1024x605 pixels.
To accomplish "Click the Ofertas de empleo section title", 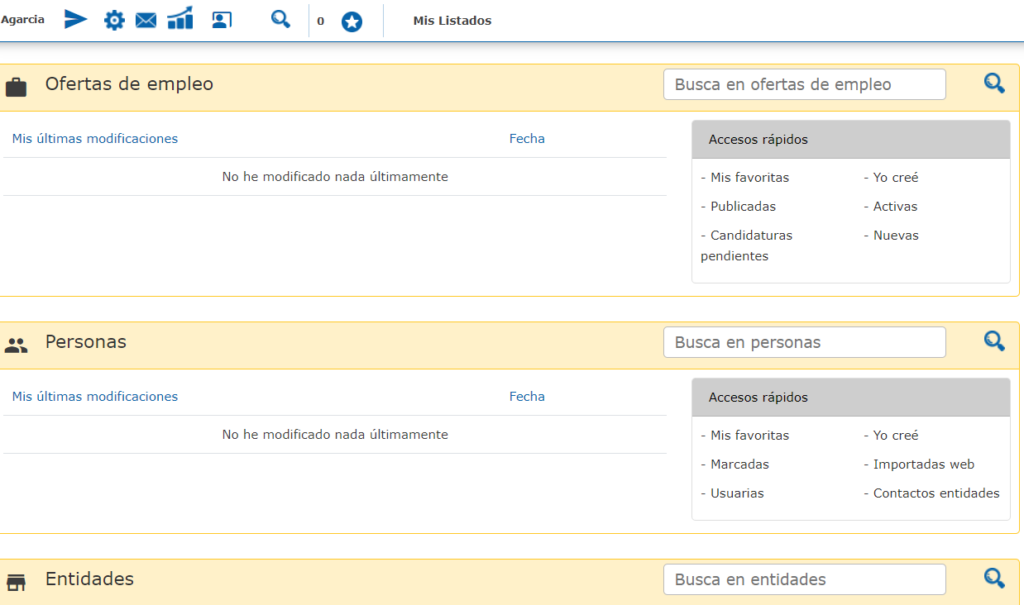I will (x=129, y=84).
